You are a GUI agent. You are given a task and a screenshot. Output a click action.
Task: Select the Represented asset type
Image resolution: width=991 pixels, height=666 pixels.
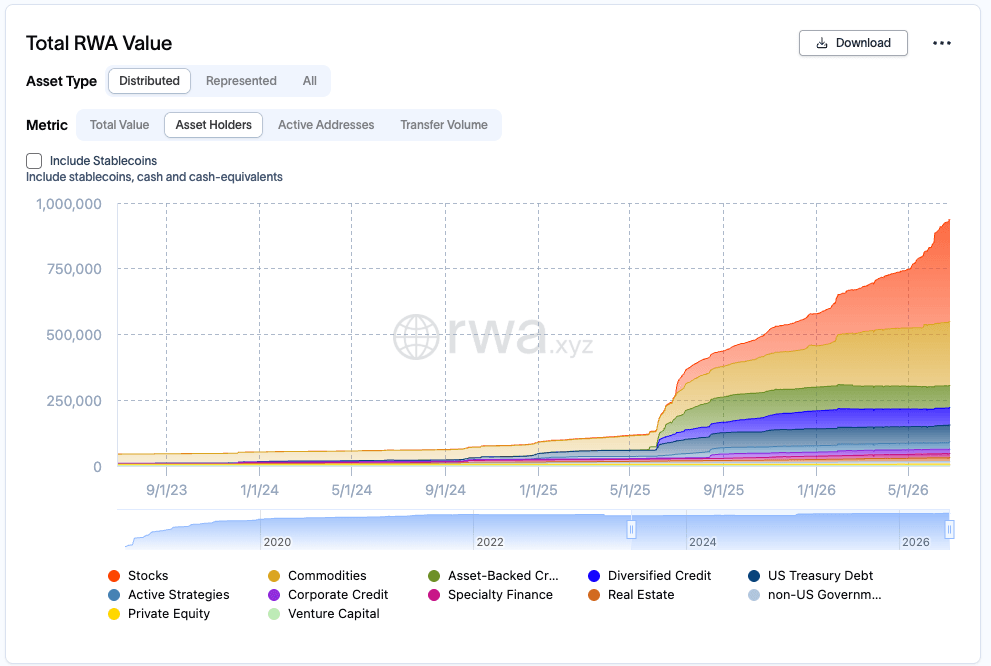pos(241,81)
